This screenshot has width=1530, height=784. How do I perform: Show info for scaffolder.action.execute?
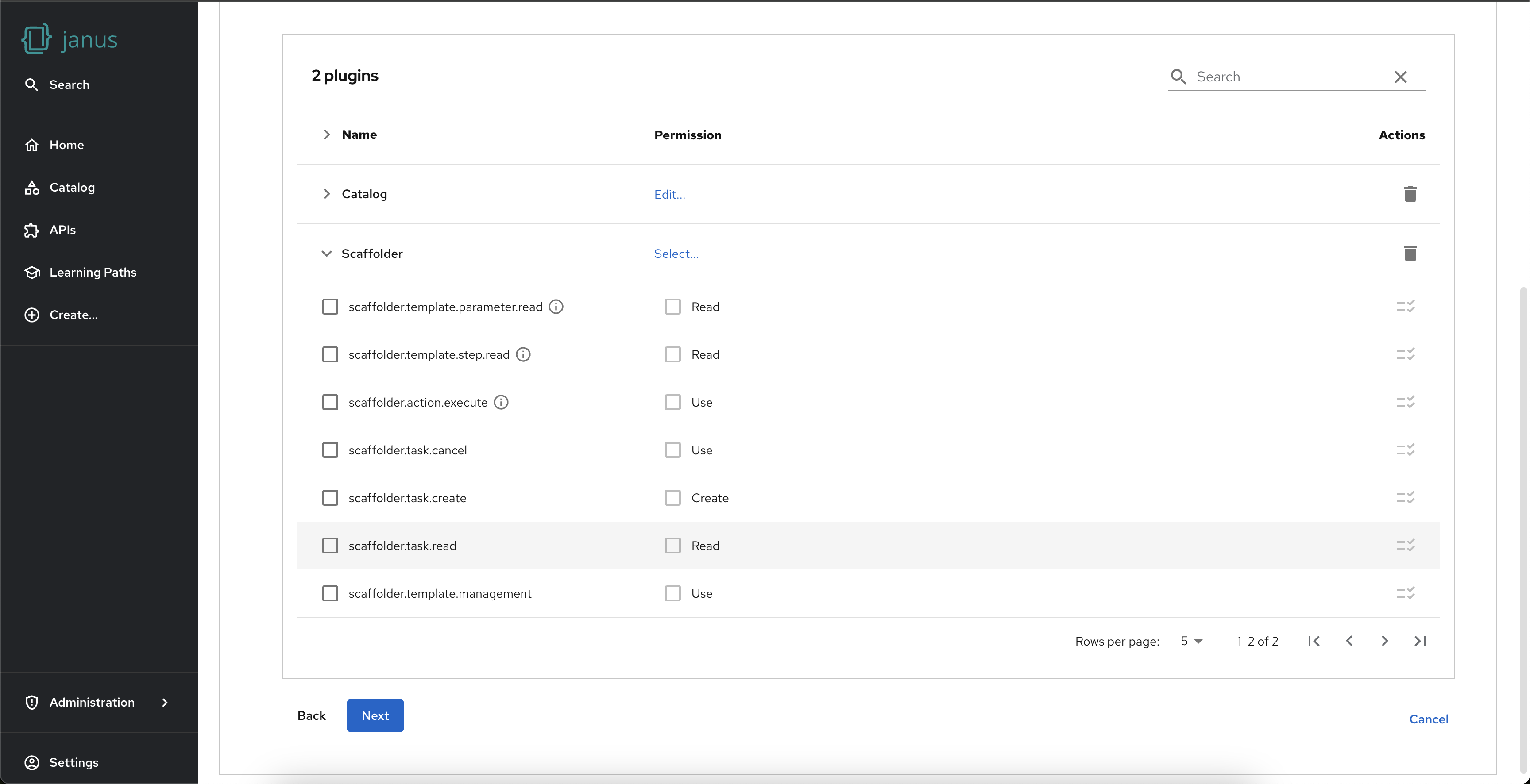coord(501,402)
